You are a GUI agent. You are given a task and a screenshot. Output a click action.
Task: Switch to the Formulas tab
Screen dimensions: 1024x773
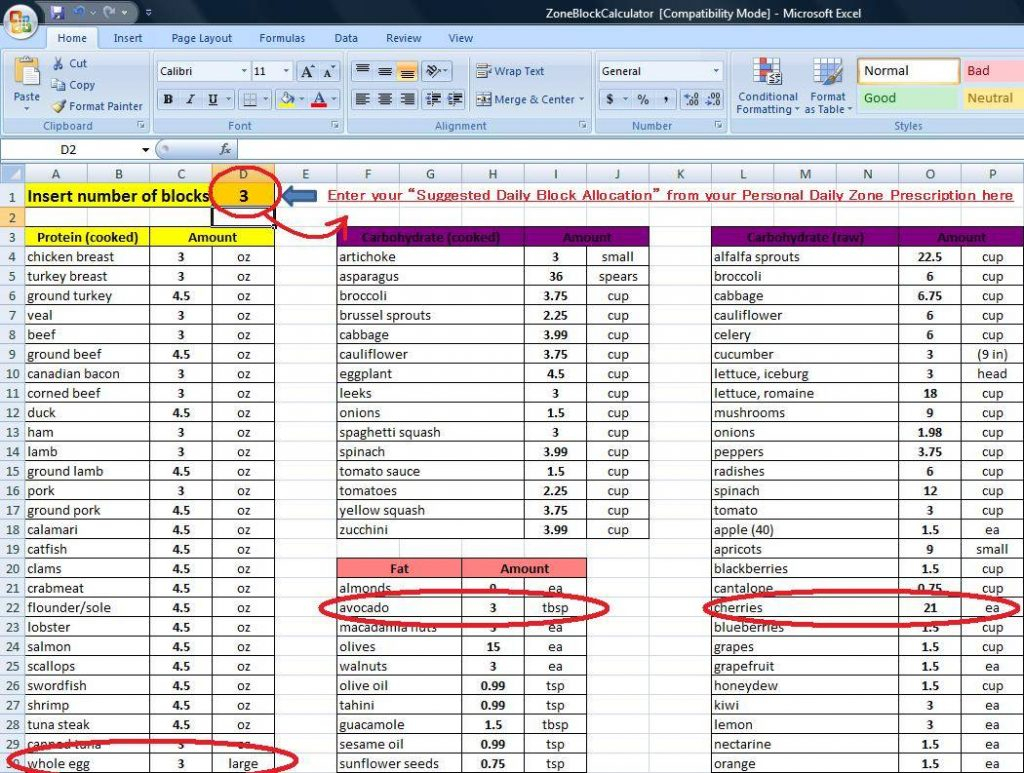[281, 37]
